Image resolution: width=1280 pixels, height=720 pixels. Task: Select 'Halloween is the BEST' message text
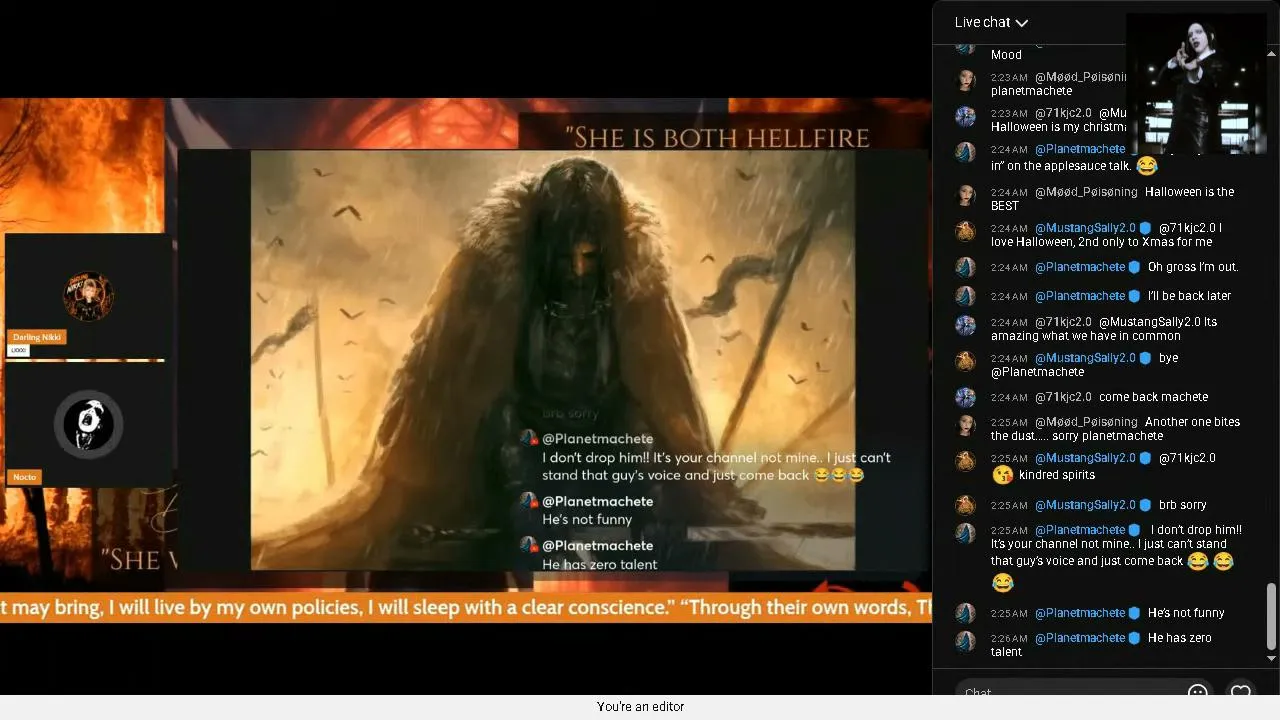click(x=1113, y=199)
